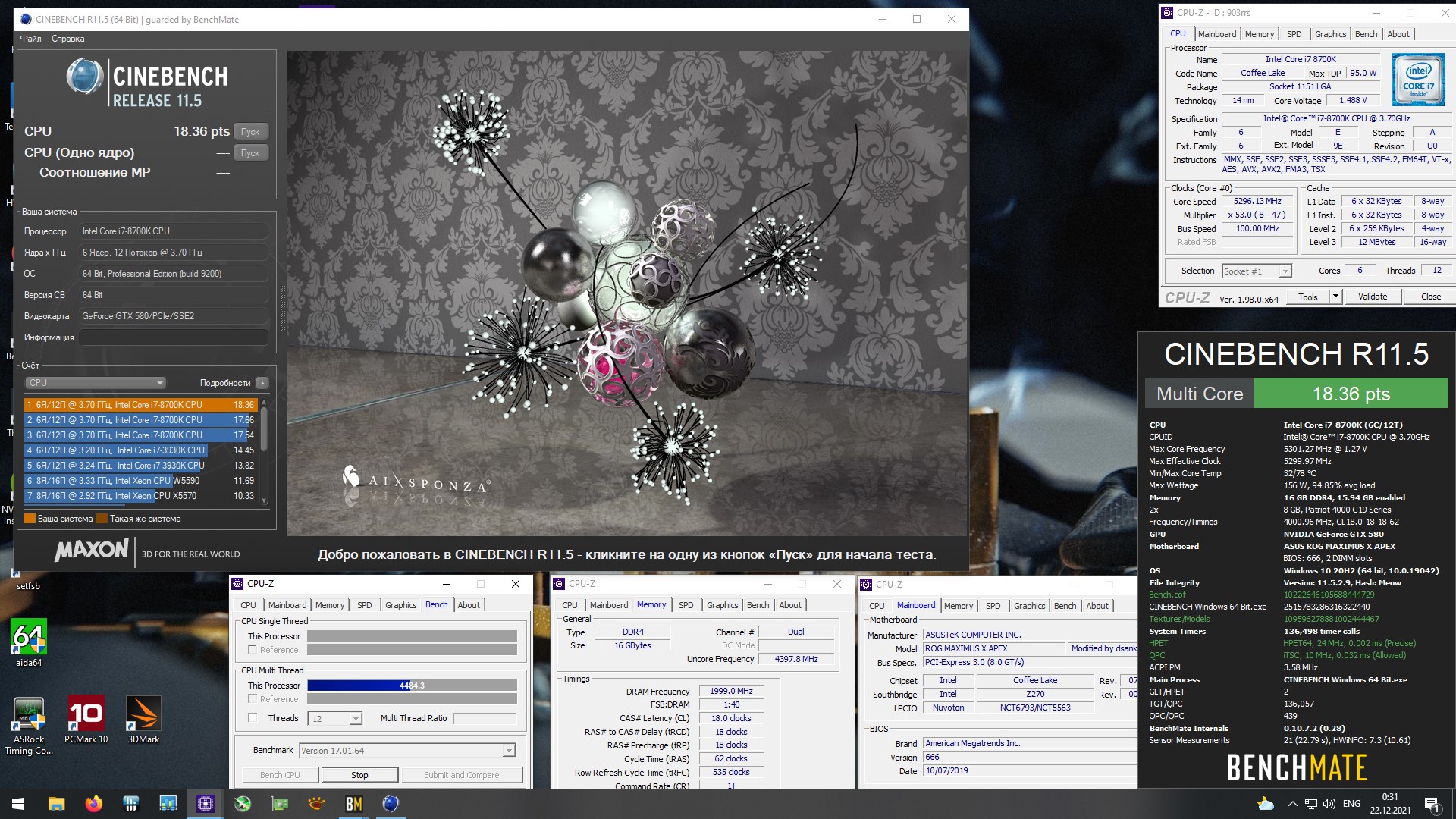This screenshot has width=1456, height=819.
Task: Open File Explorer from the taskbar
Action: click(x=56, y=804)
